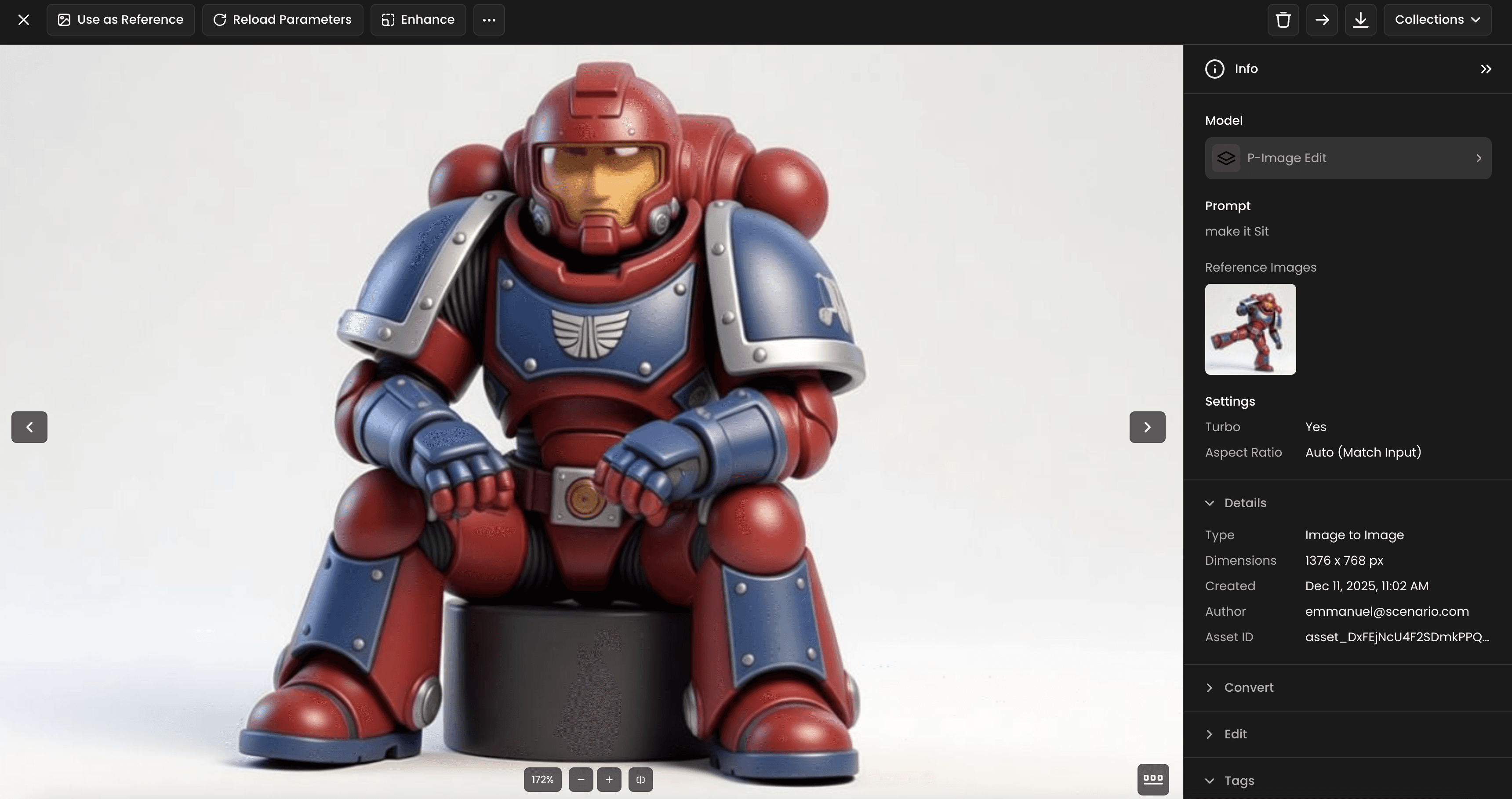This screenshot has height=799, width=1512.
Task: Click the compare view icon beside zoom controls
Action: click(x=640, y=780)
